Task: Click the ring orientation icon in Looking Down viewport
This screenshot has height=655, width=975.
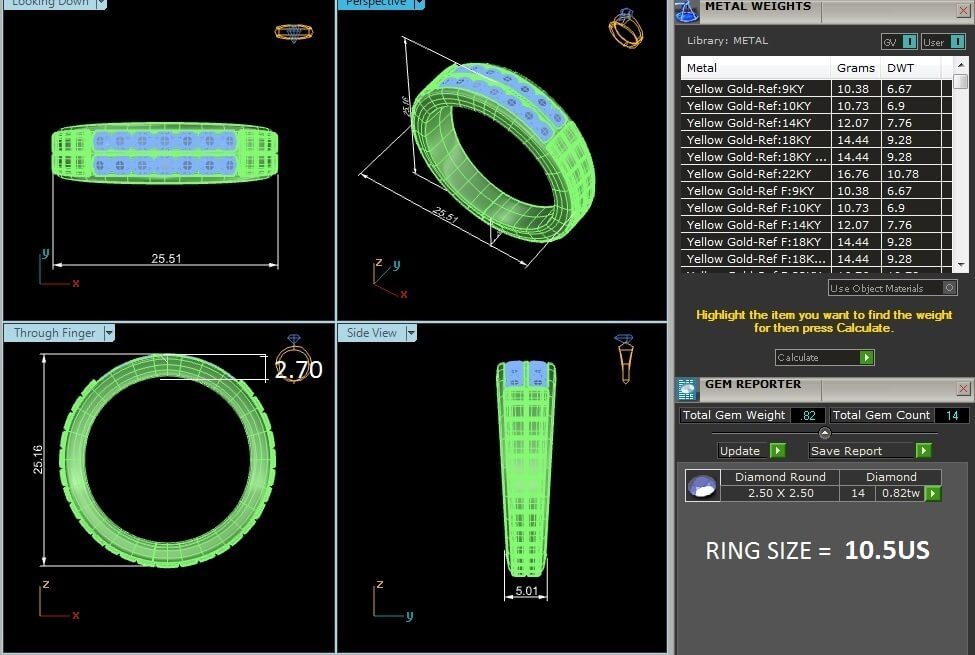Action: 295,32
